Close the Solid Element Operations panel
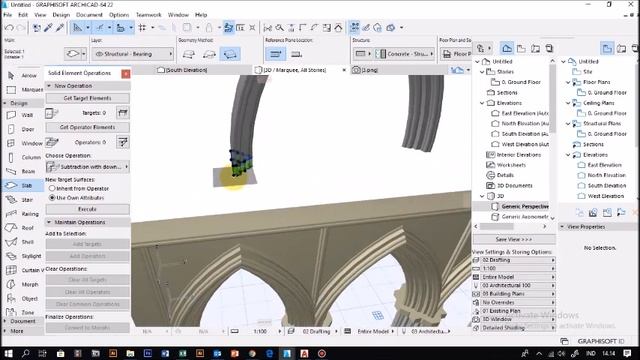Screen dimensions: 640x360 126,73
